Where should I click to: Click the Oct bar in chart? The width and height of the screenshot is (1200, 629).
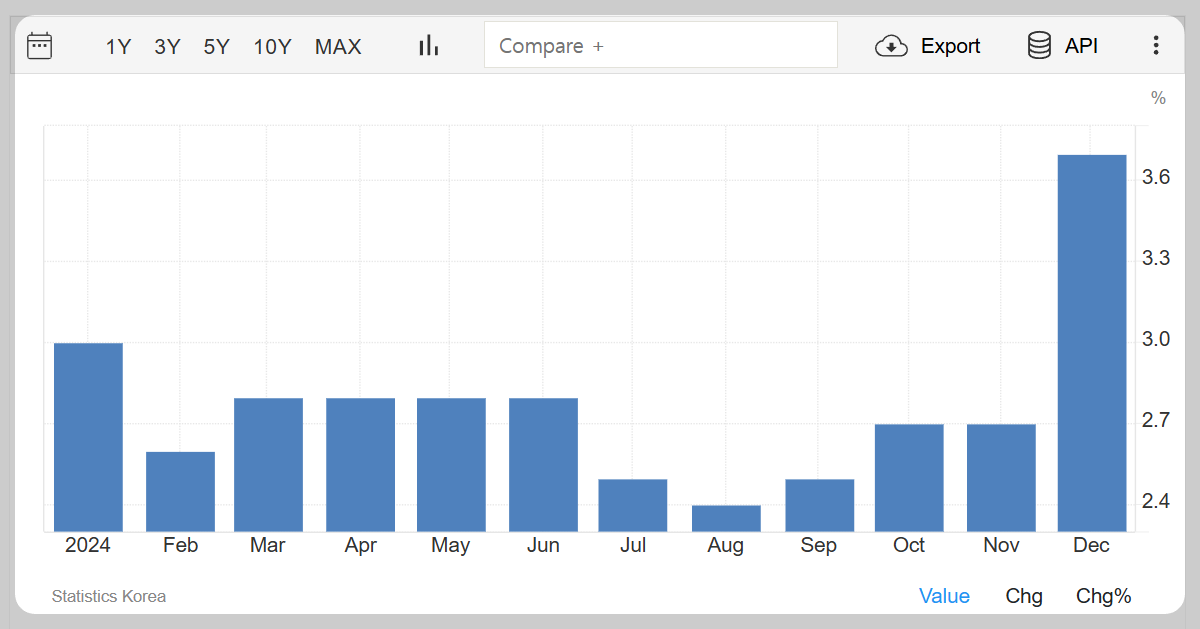[909, 477]
